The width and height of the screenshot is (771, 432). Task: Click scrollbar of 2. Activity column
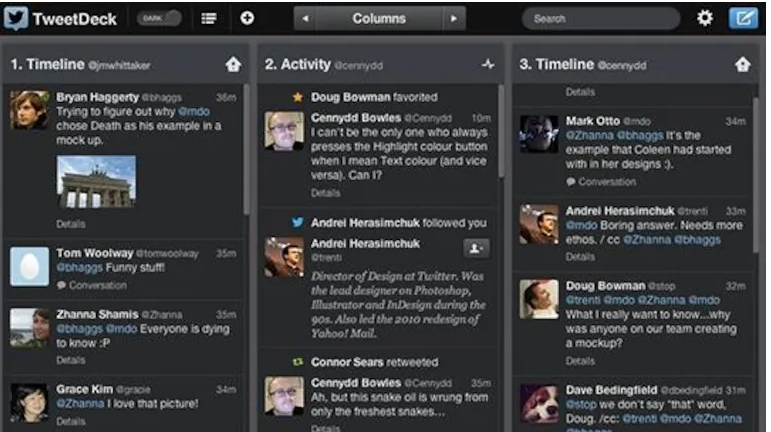click(501, 131)
